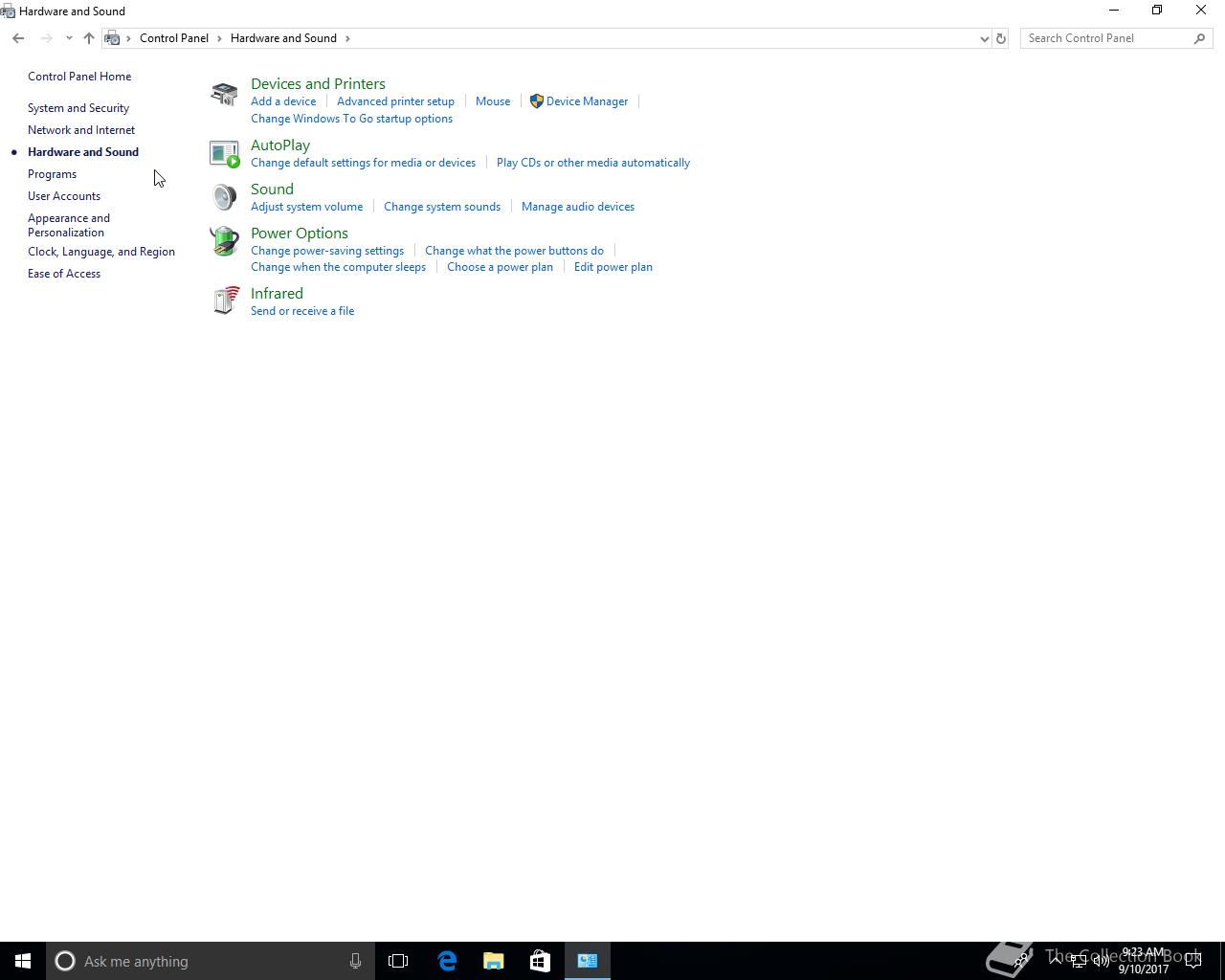The image size is (1225, 980).
Task: Open Infrared heading link
Action: pyautogui.click(x=277, y=294)
